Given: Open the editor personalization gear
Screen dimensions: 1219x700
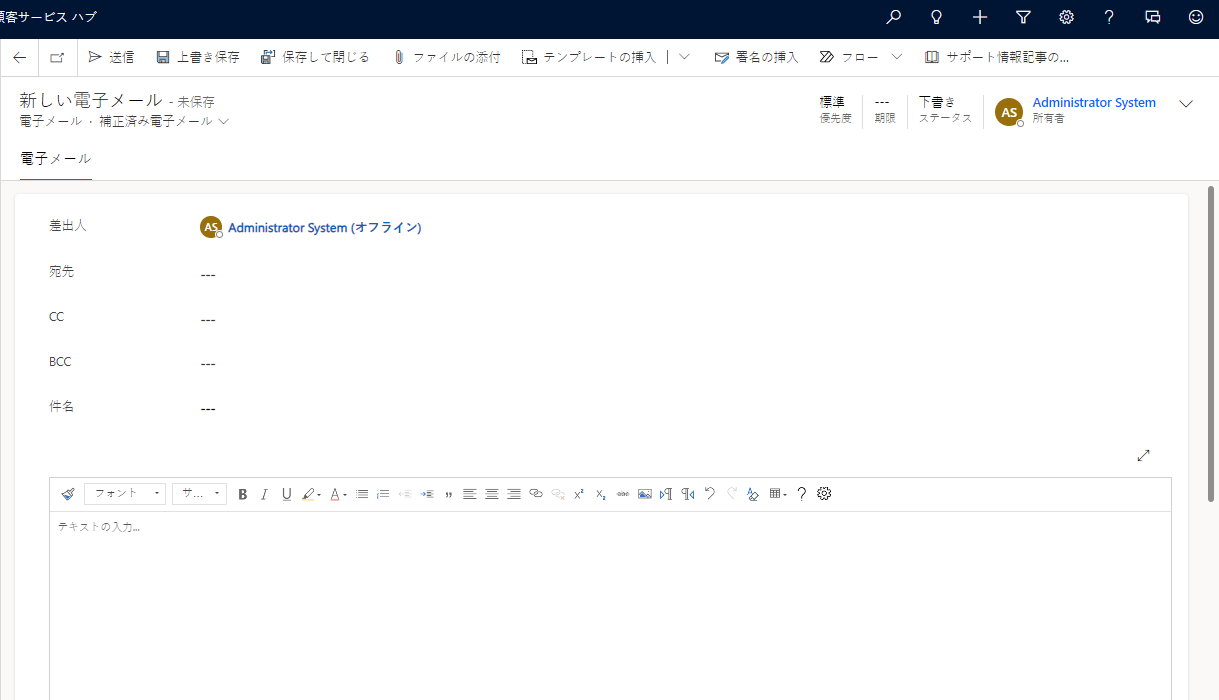Looking at the screenshot, I should (x=824, y=494).
